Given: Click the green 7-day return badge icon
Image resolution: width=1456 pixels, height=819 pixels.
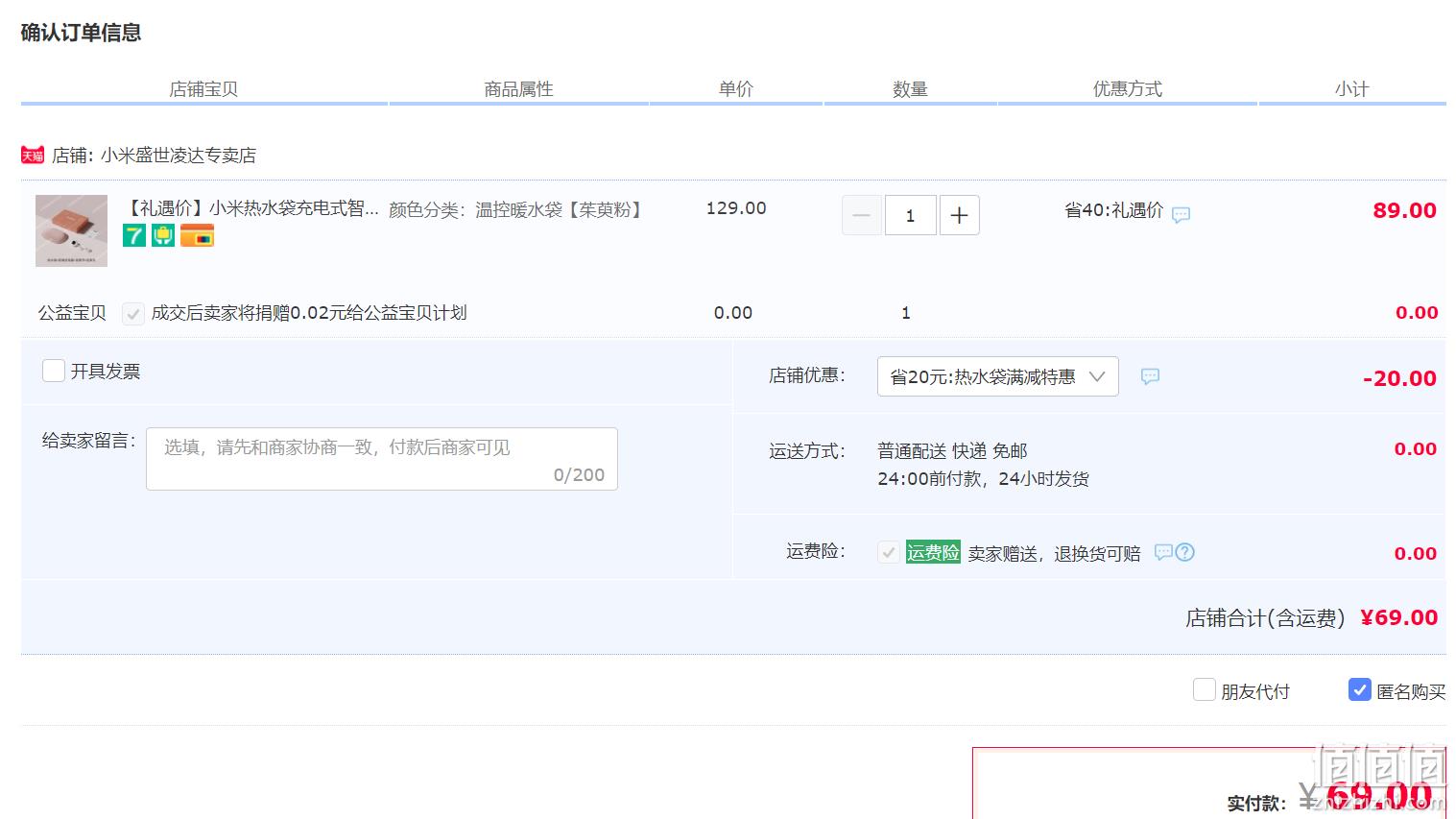Looking at the screenshot, I should (134, 235).
